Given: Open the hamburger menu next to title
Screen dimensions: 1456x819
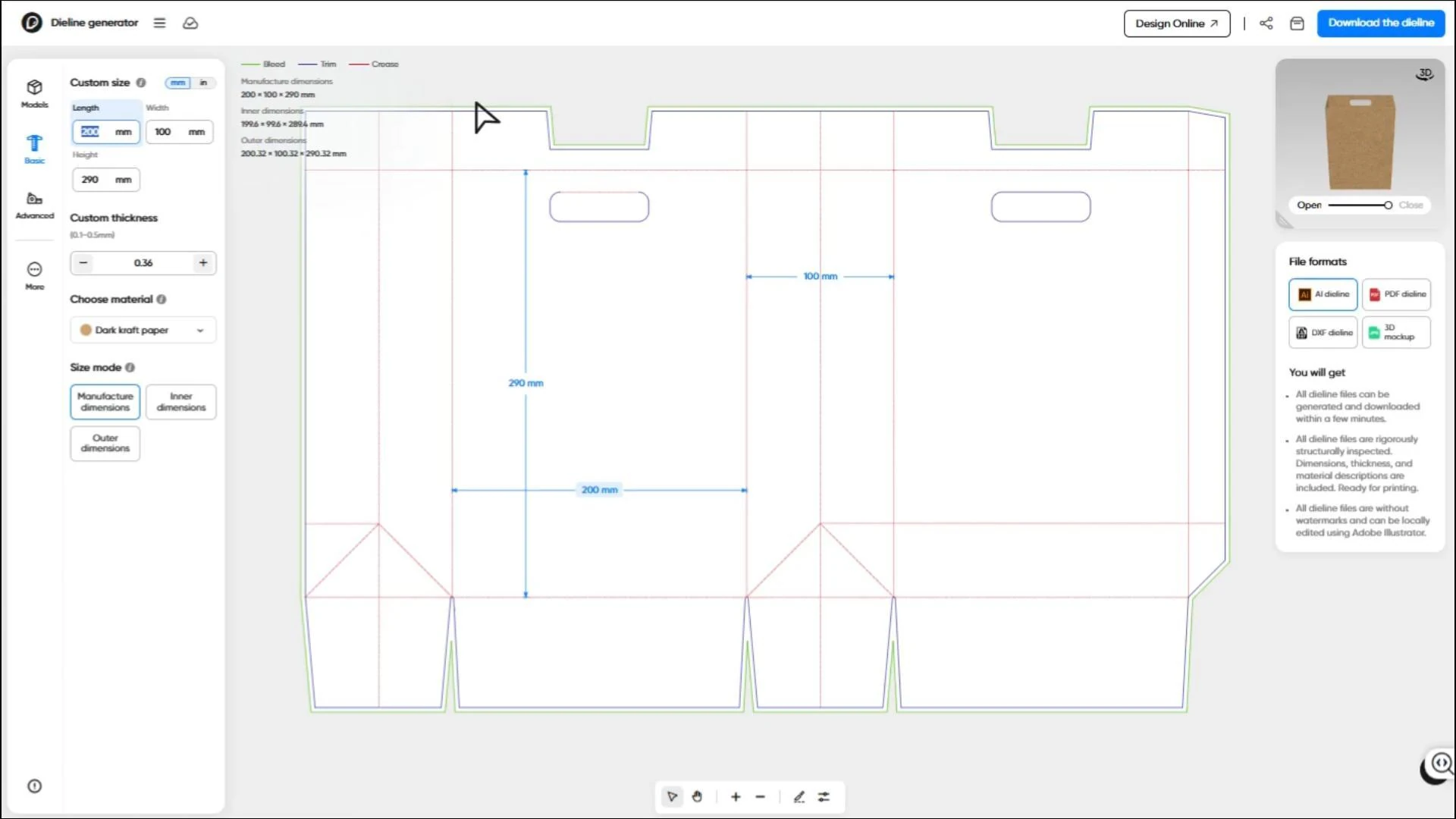Looking at the screenshot, I should point(159,23).
